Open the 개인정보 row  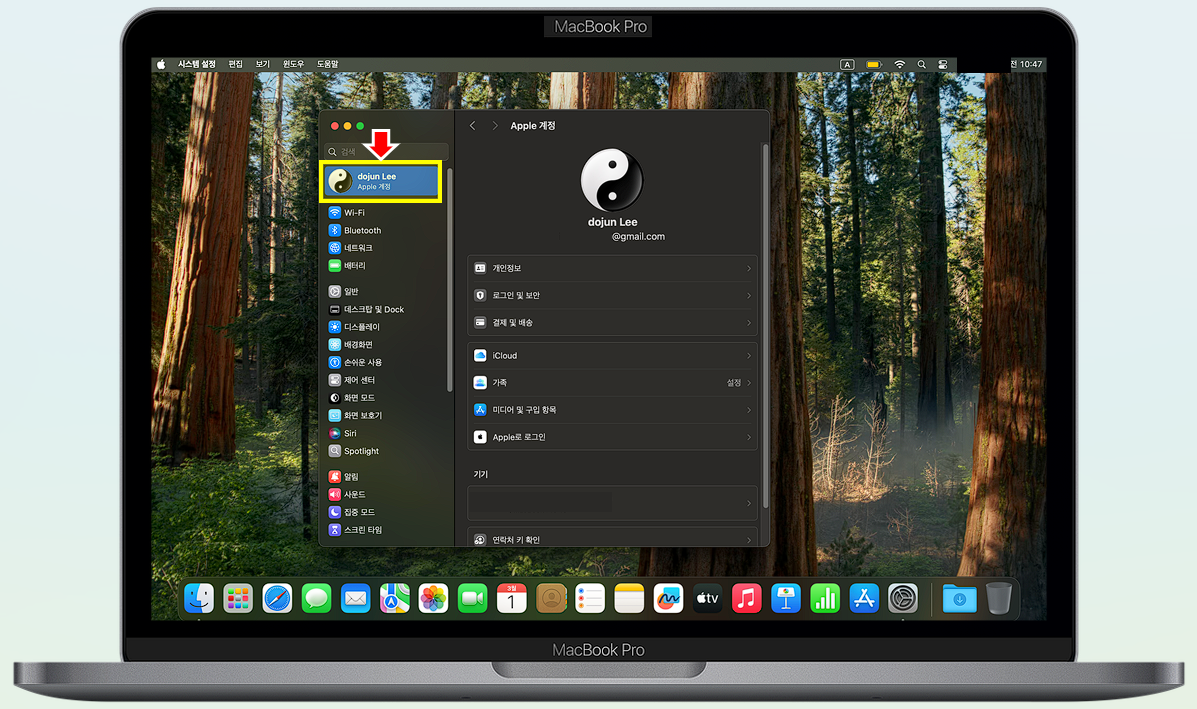[x=612, y=269]
